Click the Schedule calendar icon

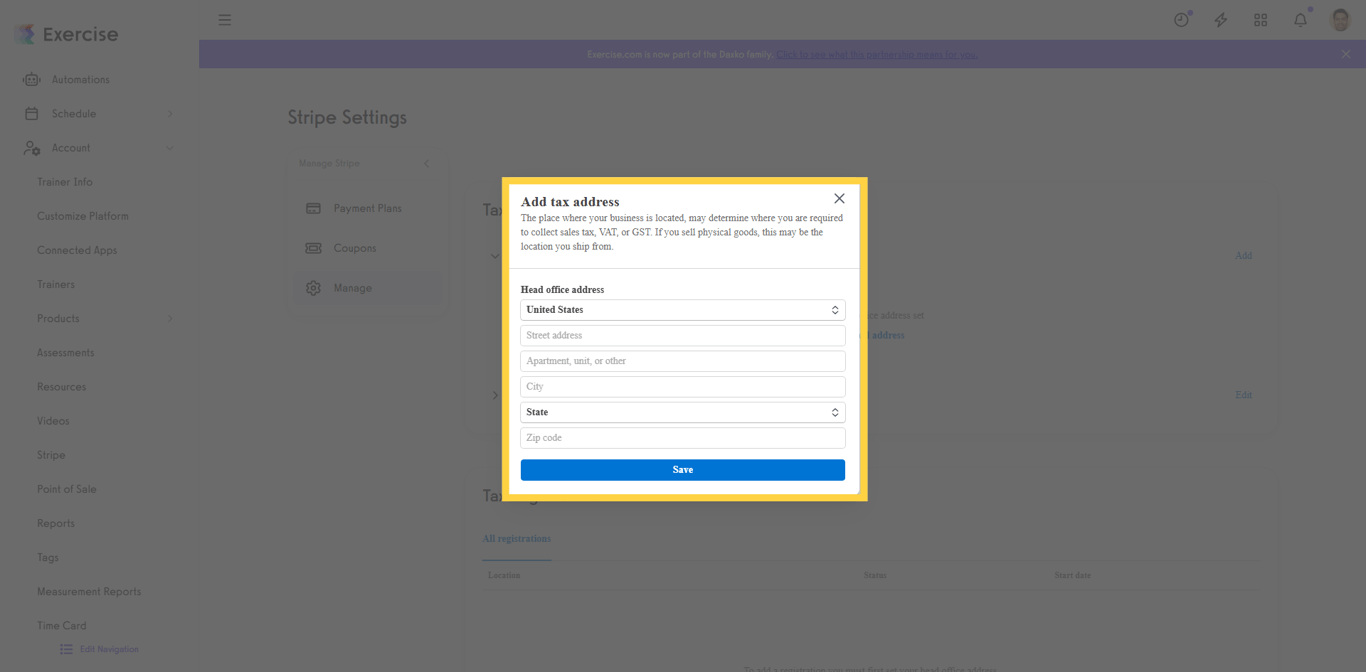point(31,113)
